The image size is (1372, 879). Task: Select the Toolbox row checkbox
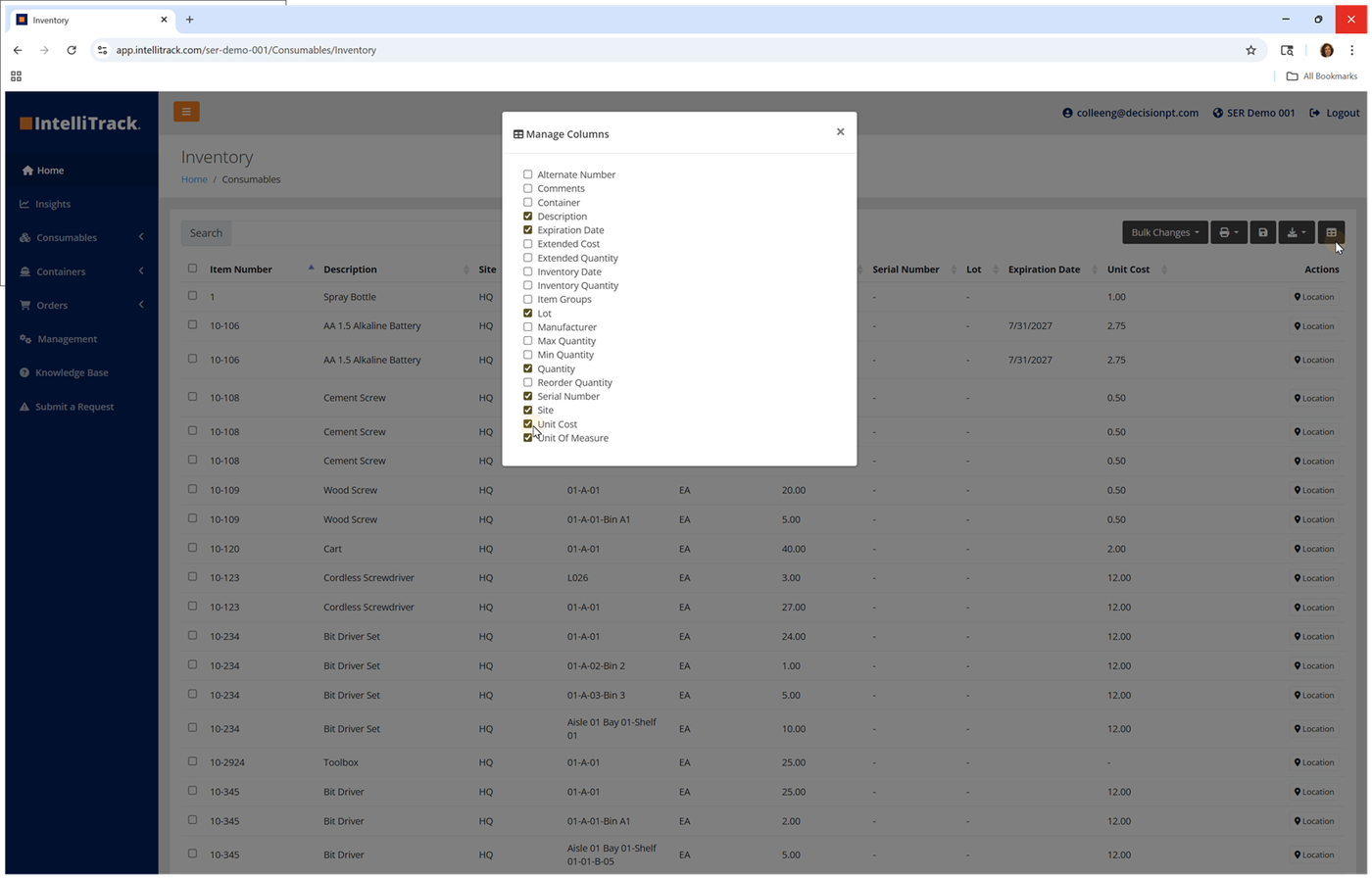[x=192, y=761]
